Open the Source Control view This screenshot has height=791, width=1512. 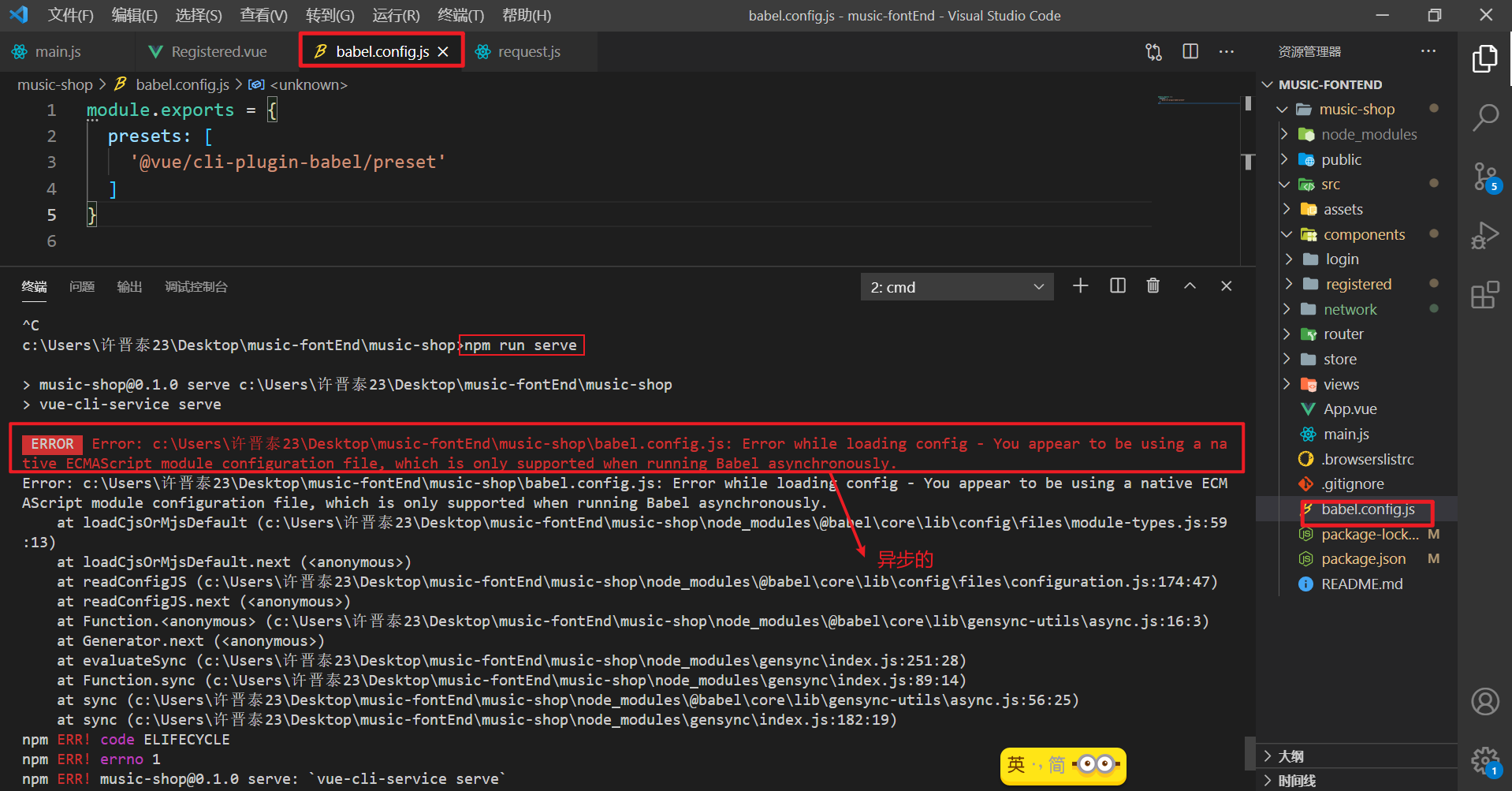tap(1485, 177)
